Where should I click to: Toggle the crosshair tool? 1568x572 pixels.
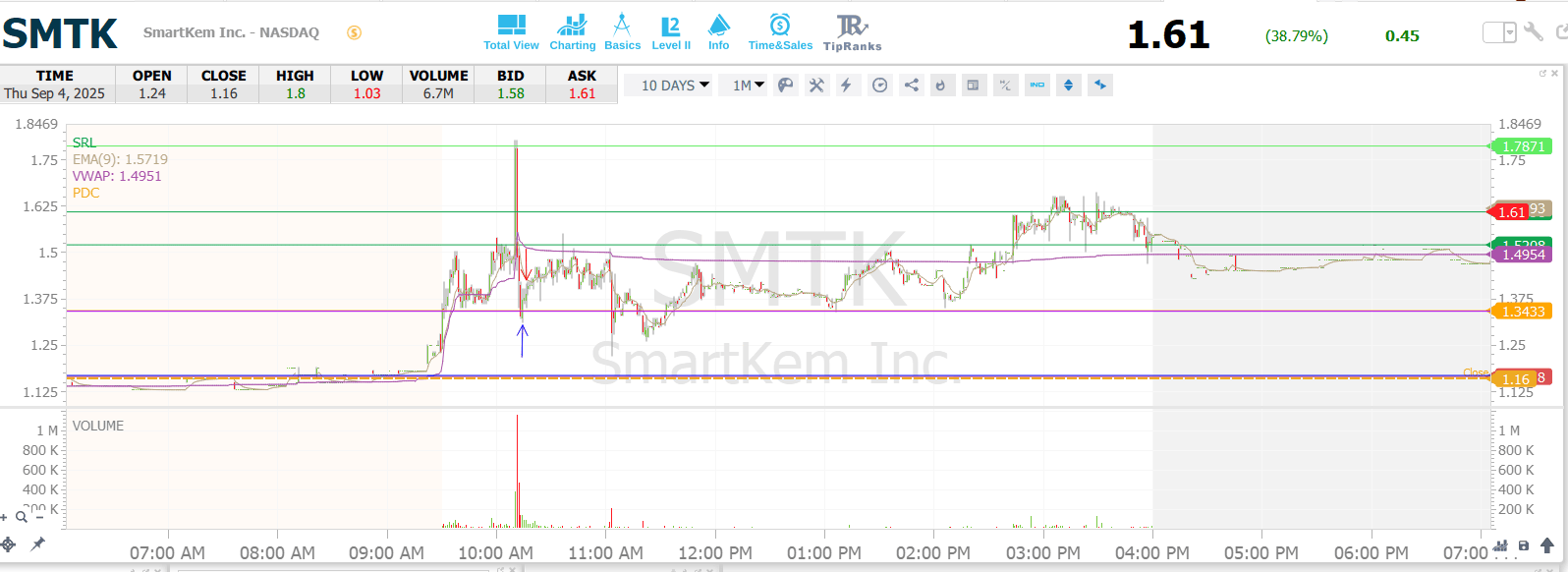(8, 543)
